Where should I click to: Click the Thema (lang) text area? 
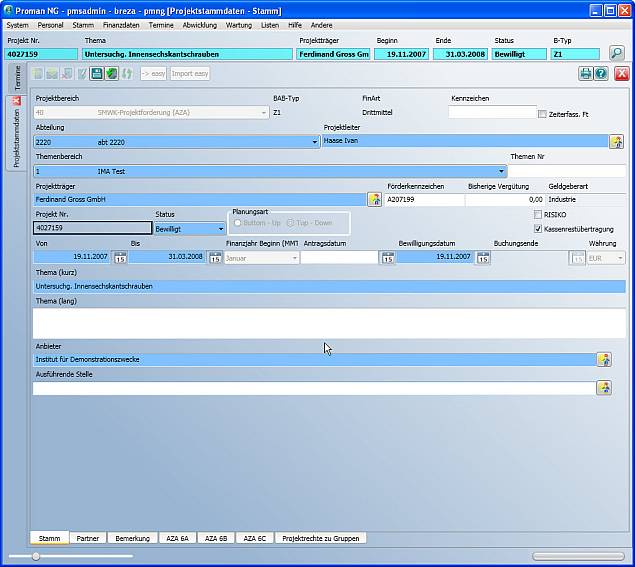(329, 323)
